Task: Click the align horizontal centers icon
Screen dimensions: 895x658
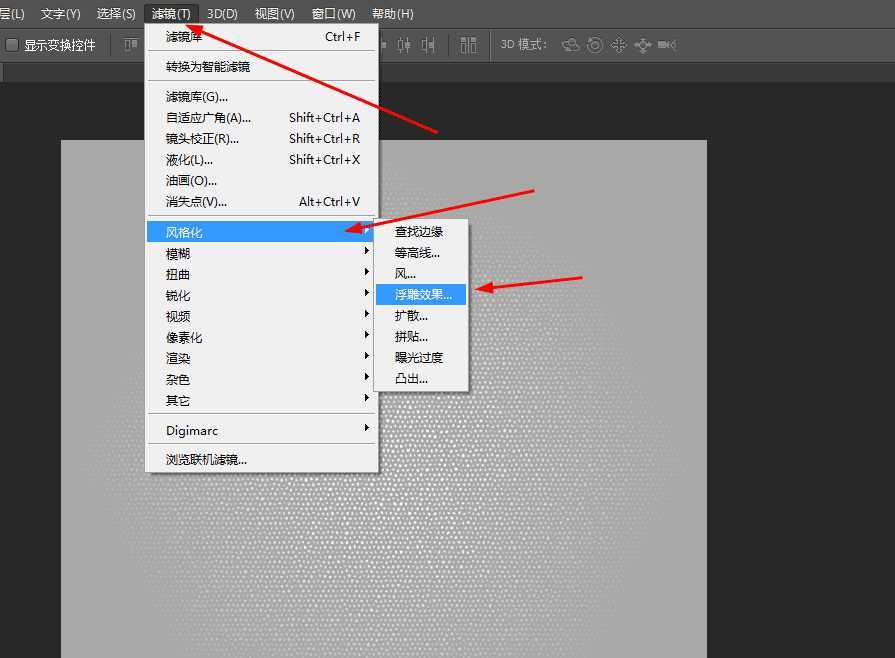Action: coord(403,45)
